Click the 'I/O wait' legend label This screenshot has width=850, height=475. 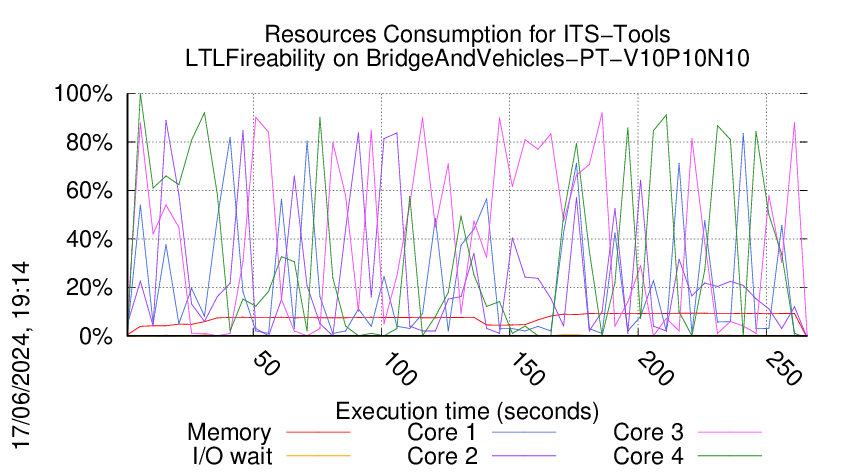232,456
